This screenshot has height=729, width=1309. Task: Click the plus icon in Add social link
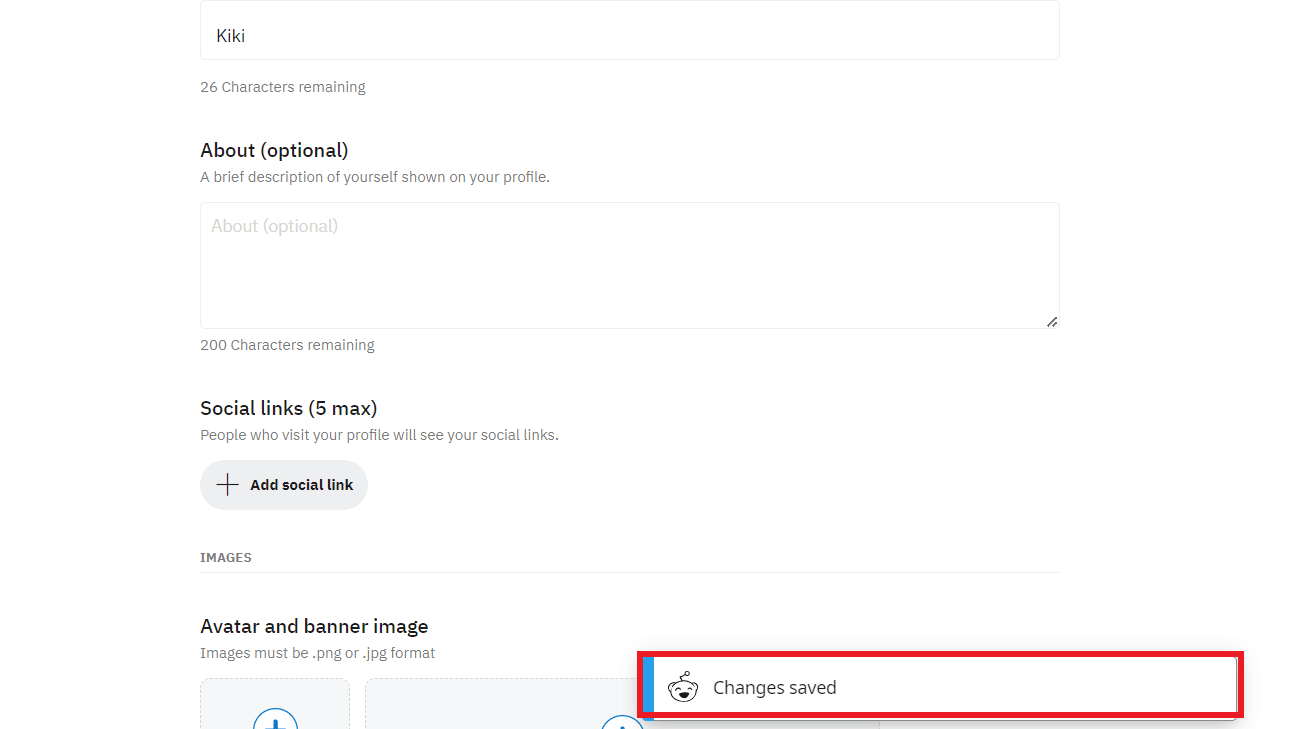(228, 485)
